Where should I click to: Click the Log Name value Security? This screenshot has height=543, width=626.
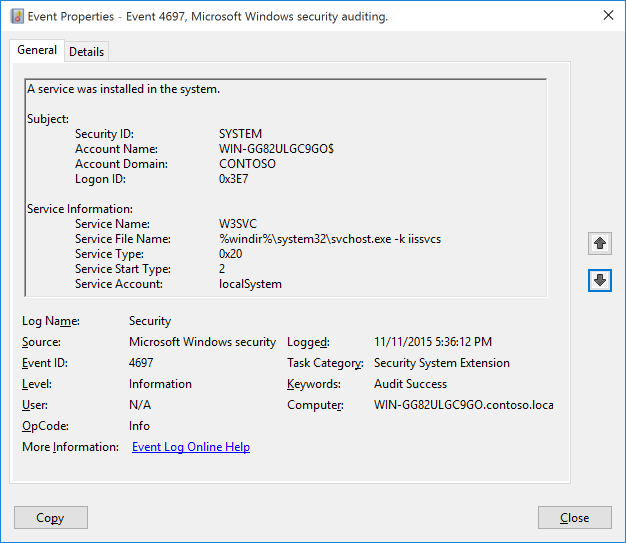click(x=150, y=321)
